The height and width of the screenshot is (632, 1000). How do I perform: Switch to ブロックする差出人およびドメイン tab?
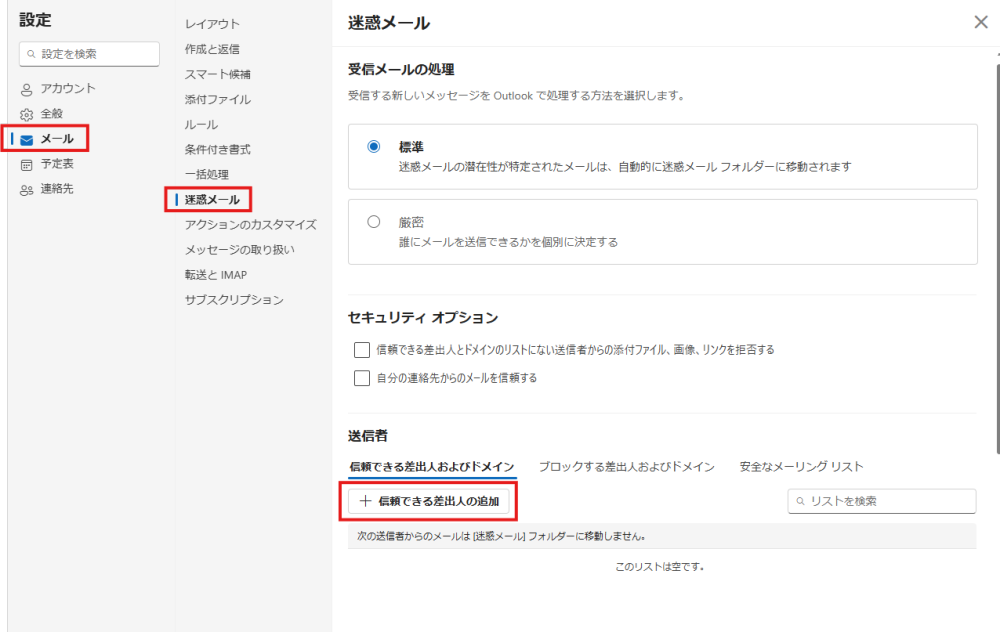tap(626, 466)
